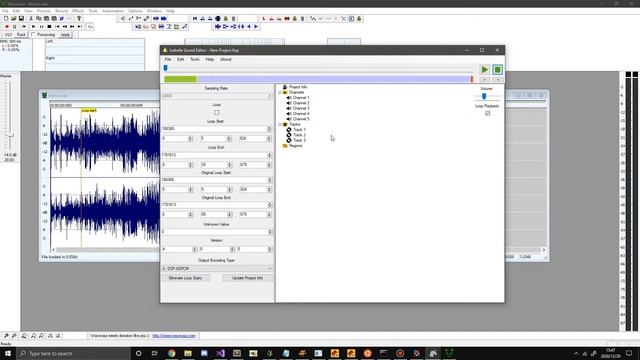Click Record button in Wavosaur transport
The image size is (640, 360).
(x=7, y=27)
